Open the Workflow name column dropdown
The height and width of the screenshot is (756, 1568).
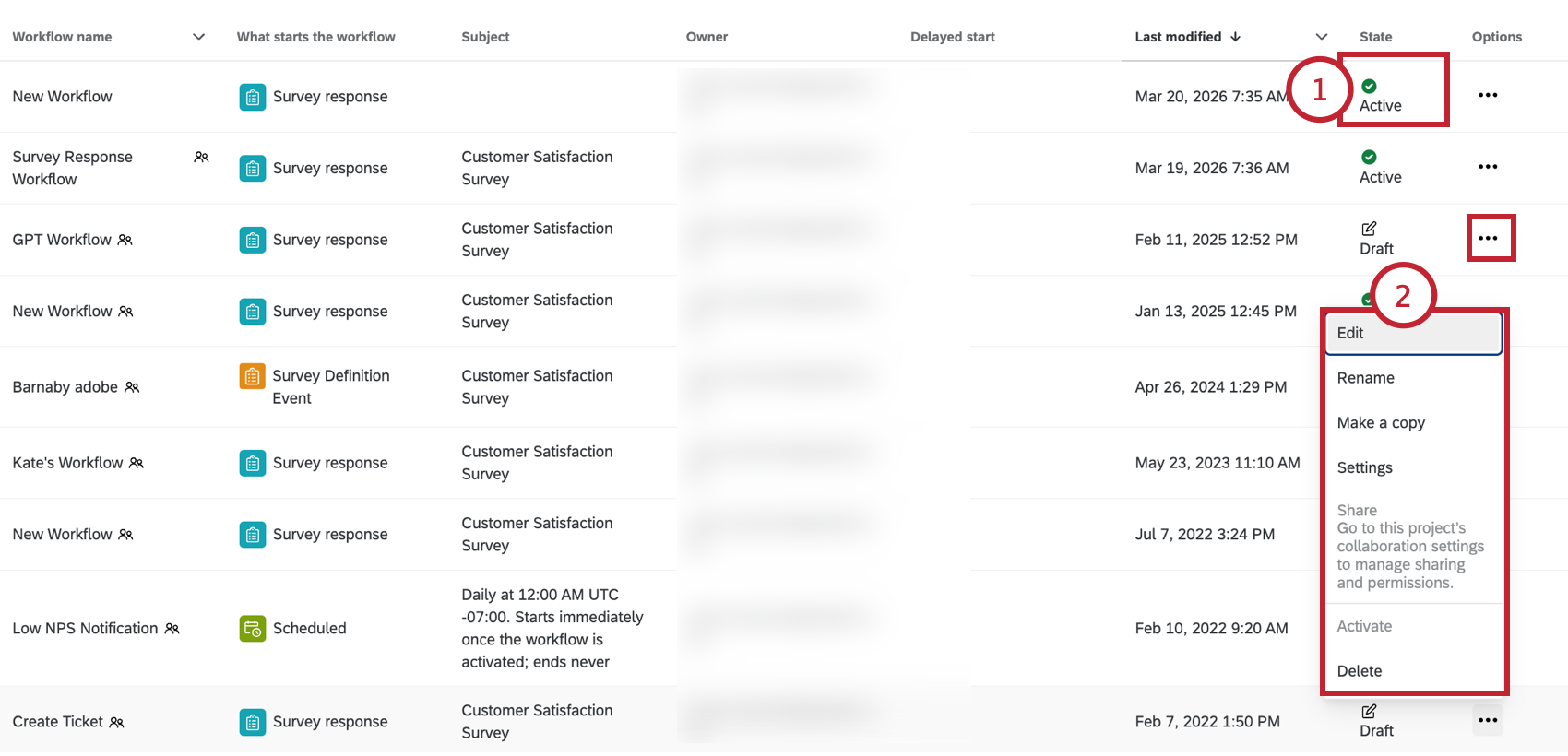tap(198, 37)
